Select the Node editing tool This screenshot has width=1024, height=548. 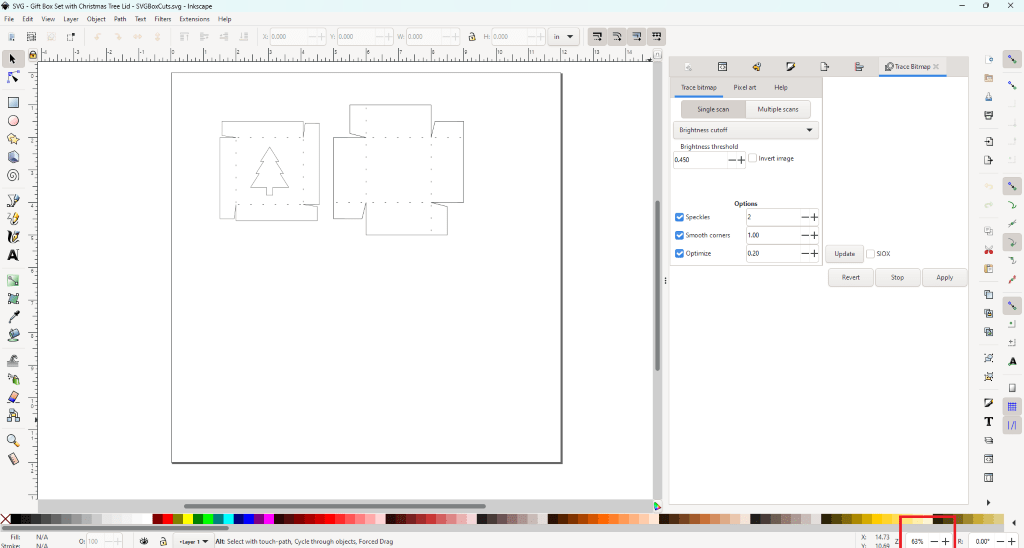pyautogui.click(x=13, y=77)
